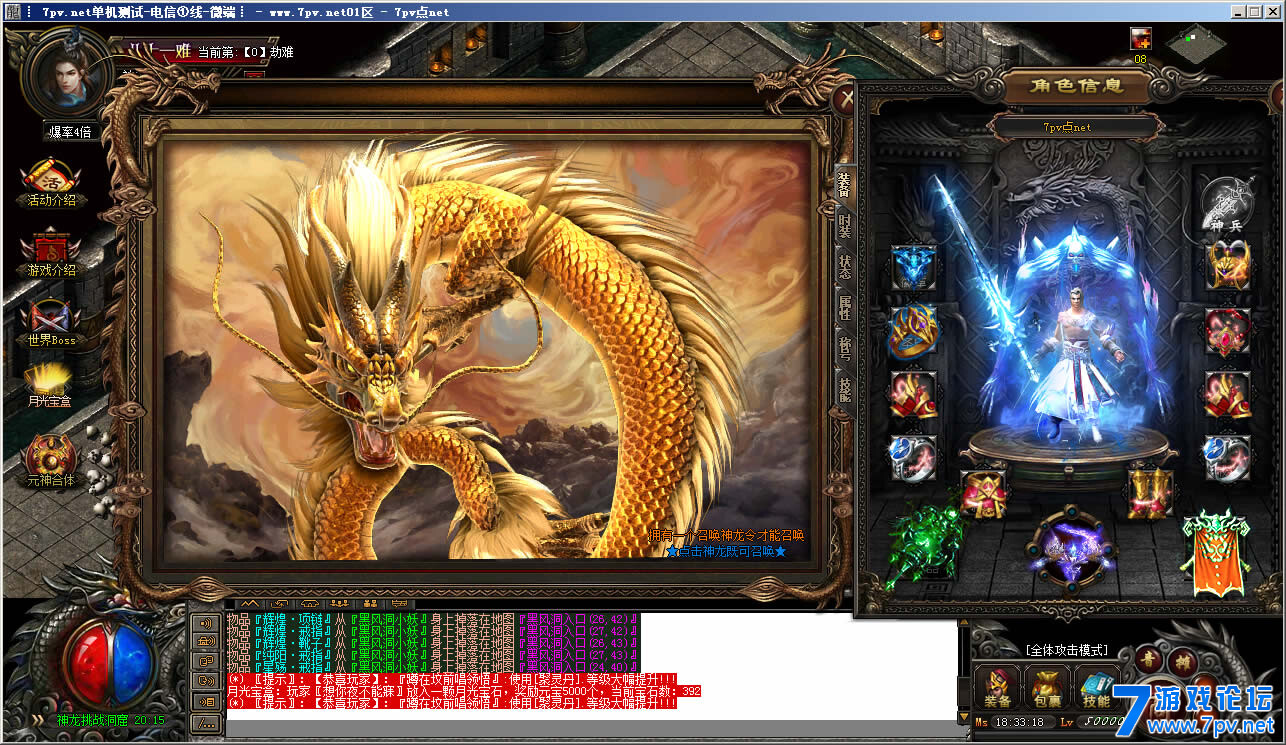Open the 游戏介绍 game intro icon
The image size is (1286, 745).
50,252
